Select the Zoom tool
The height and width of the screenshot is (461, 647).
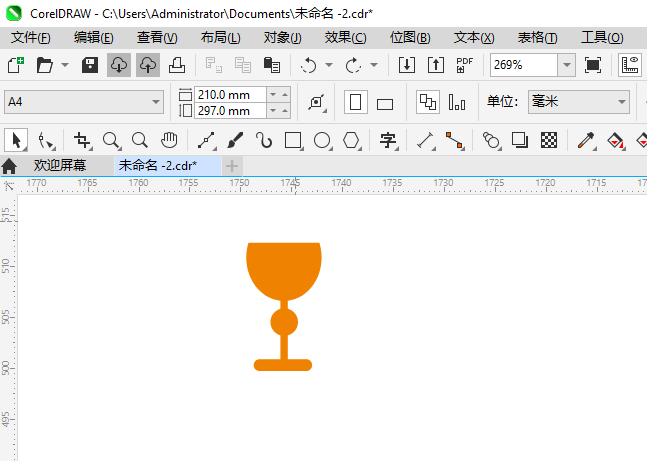pyautogui.click(x=111, y=141)
